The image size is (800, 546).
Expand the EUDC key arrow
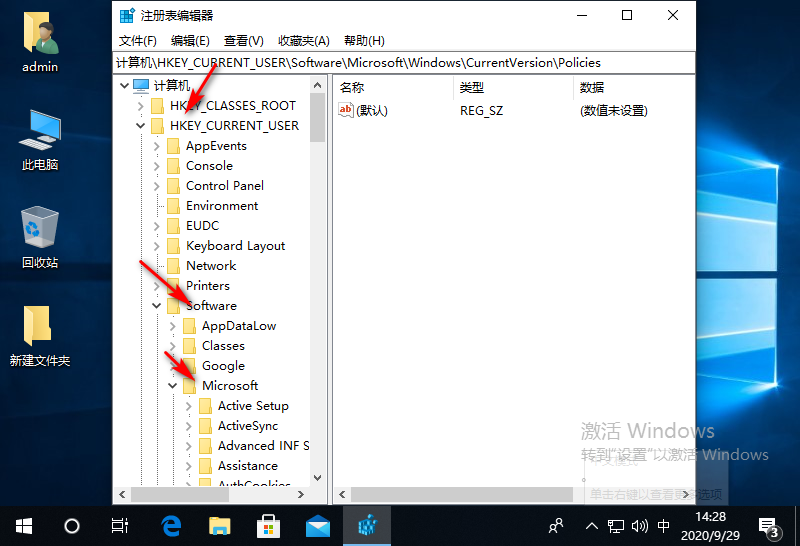(156, 226)
